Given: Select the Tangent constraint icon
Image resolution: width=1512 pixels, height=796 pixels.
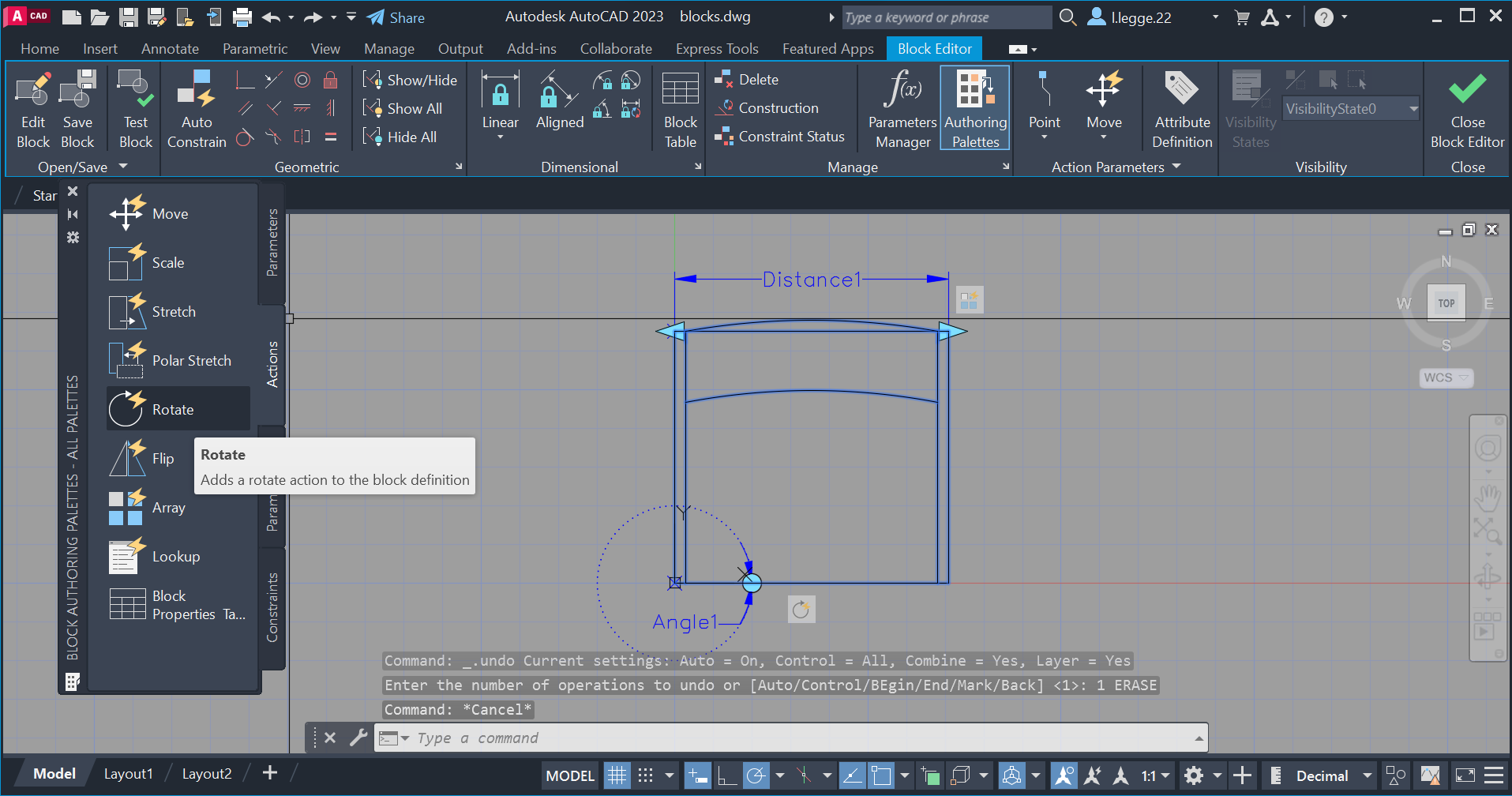Looking at the screenshot, I should coord(246,137).
